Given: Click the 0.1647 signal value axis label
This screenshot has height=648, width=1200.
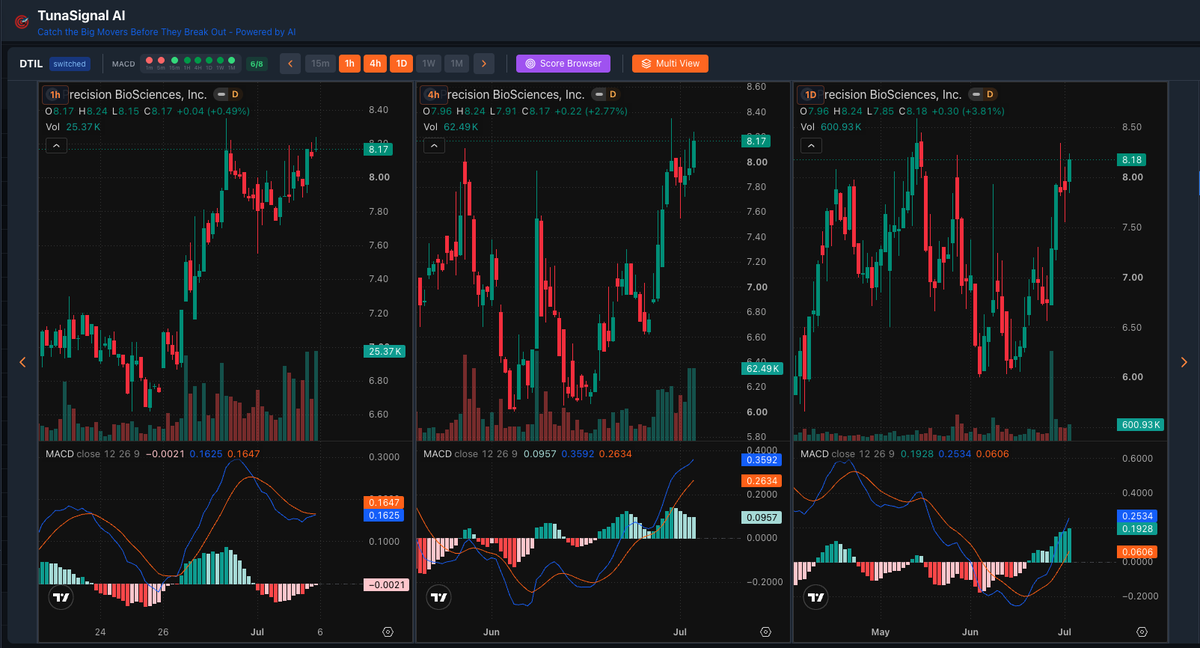Looking at the screenshot, I should (x=386, y=502).
